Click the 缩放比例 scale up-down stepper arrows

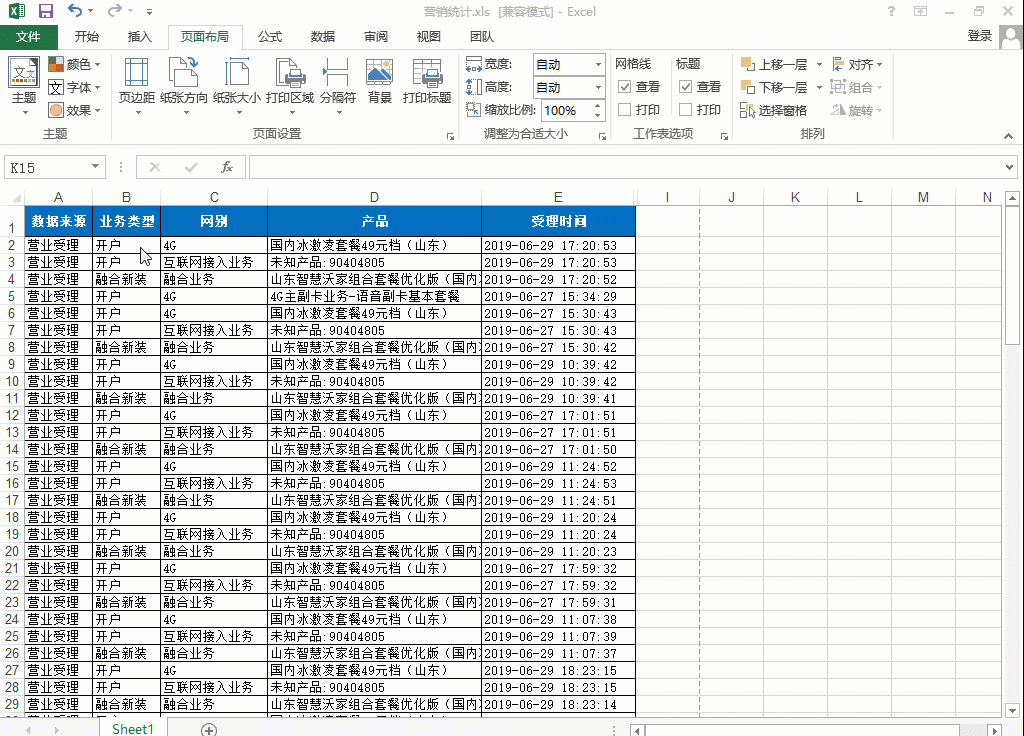(x=598, y=110)
